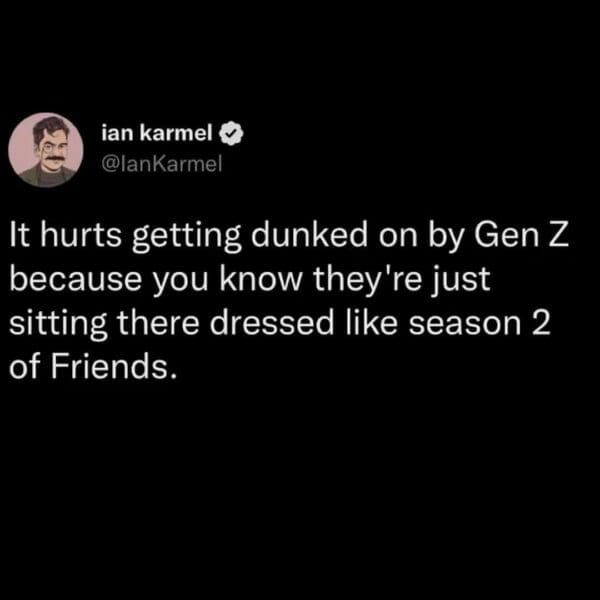This screenshot has width=600, height=600.
Task: Click the word 'getting' in the tweet
Action: click(187, 236)
